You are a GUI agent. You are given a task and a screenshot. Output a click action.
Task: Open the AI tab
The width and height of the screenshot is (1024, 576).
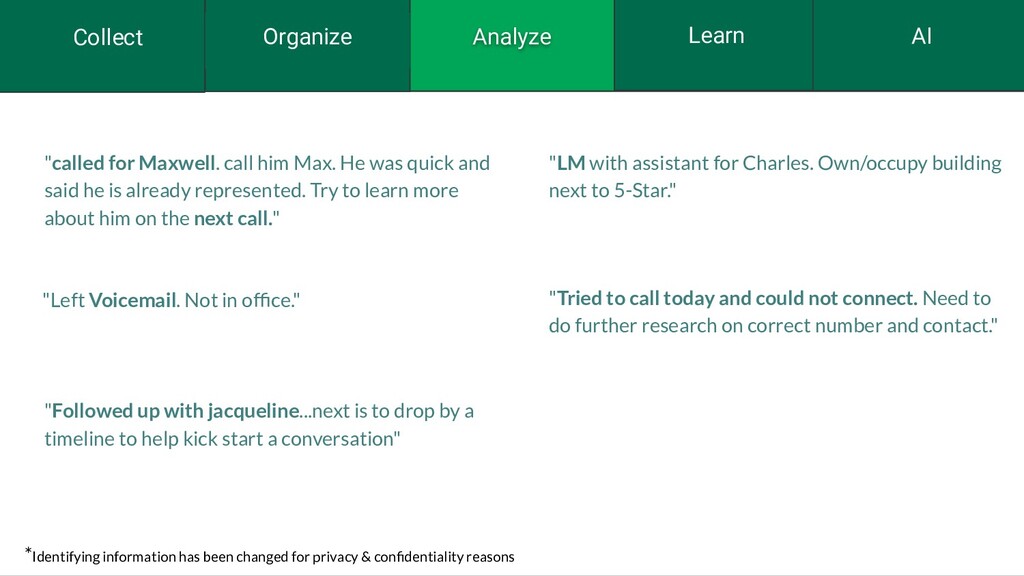(921, 37)
